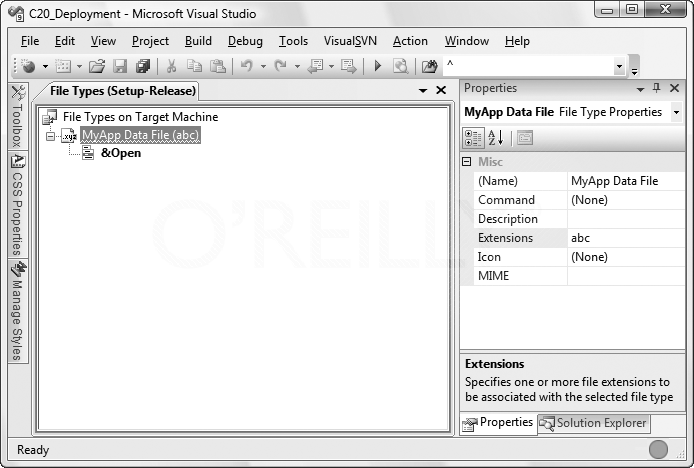Open the Find combo box dropdown arrow

pos(619,66)
